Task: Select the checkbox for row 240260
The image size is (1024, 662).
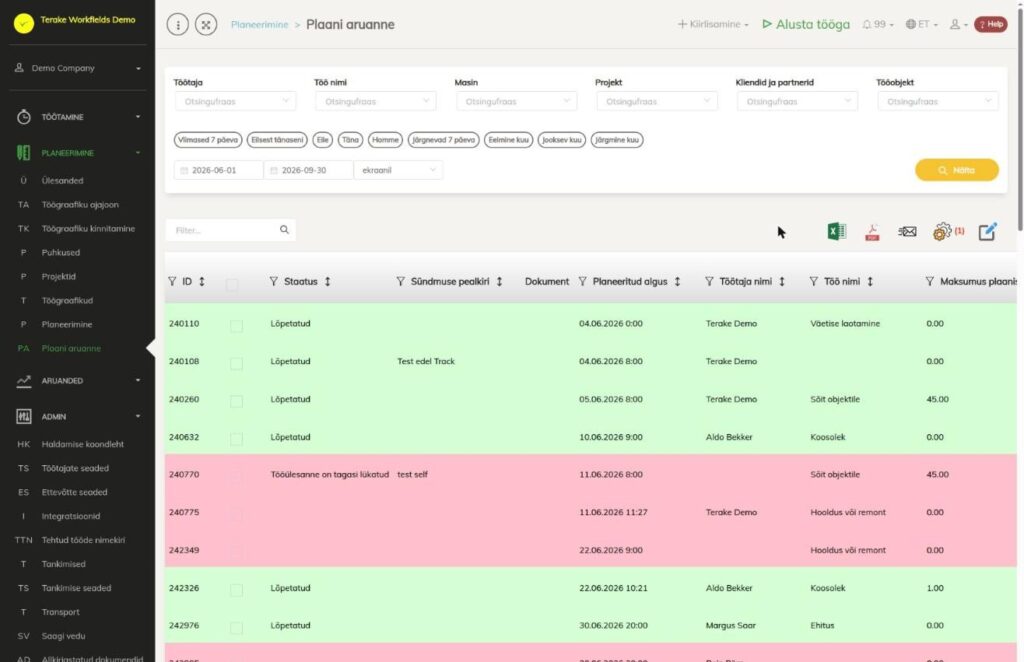Action: [x=236, y=402]
